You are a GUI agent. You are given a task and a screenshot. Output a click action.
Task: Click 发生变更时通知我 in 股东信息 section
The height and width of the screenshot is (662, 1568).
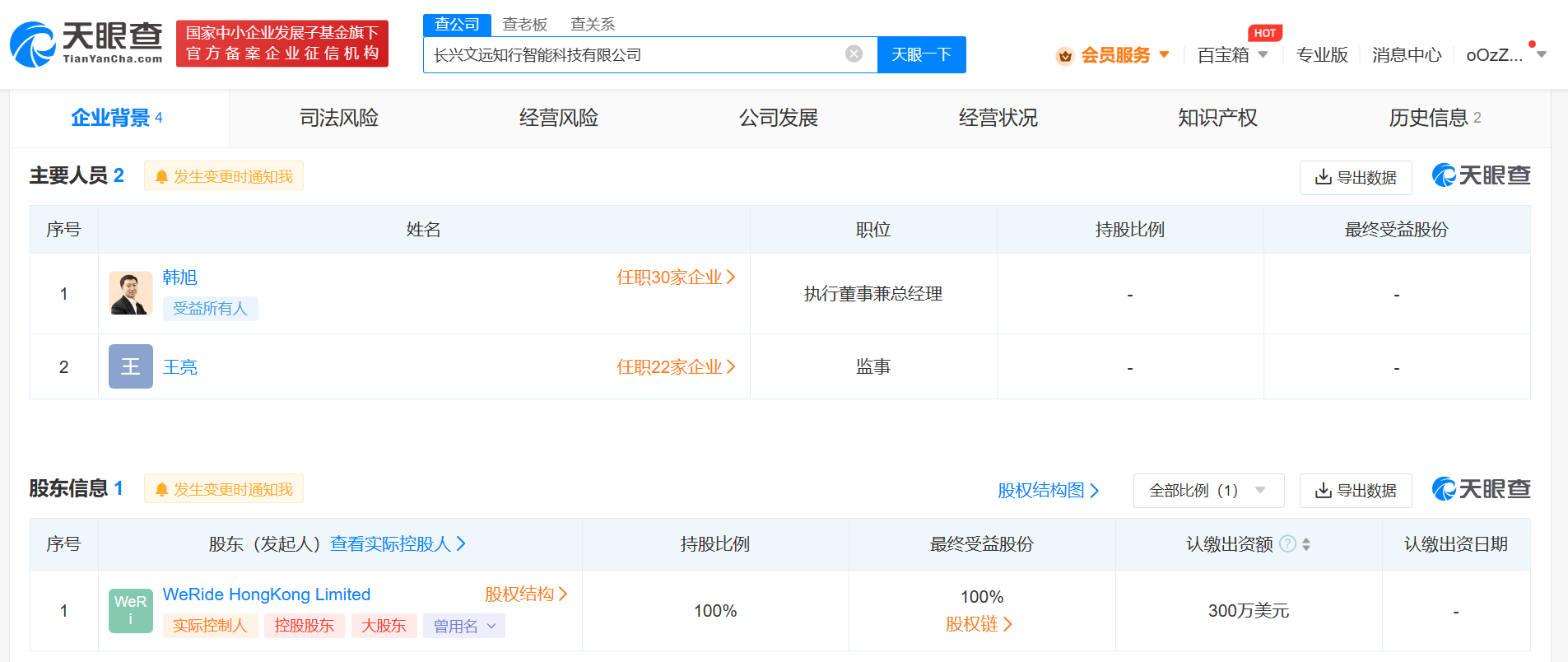coord(224,489)
